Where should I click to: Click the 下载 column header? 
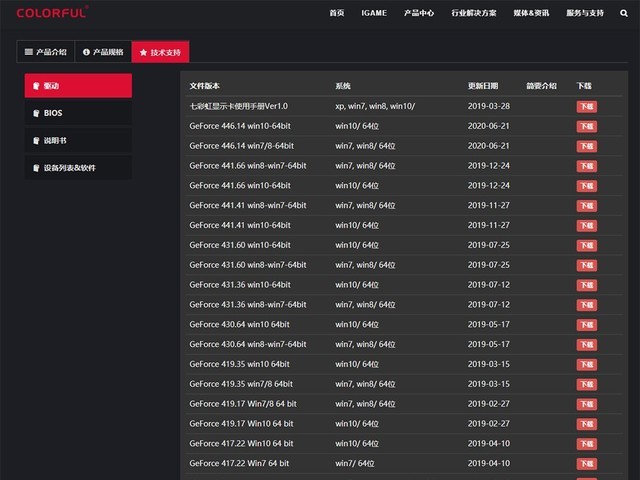click(x=584, y=86)
